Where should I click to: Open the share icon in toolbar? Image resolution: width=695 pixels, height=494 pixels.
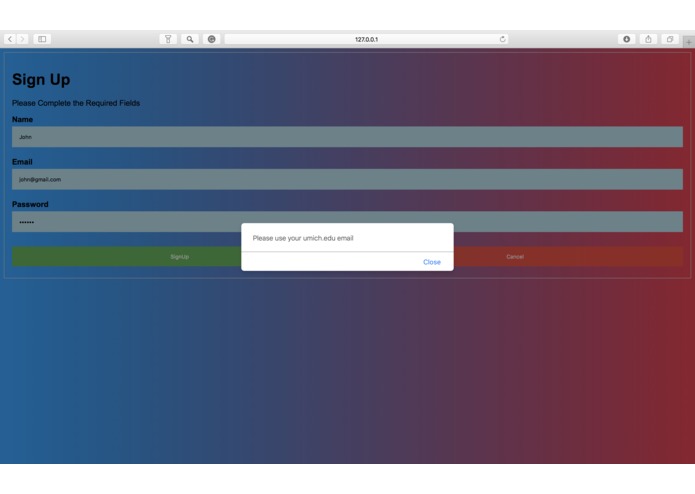[x=648, y=39]
